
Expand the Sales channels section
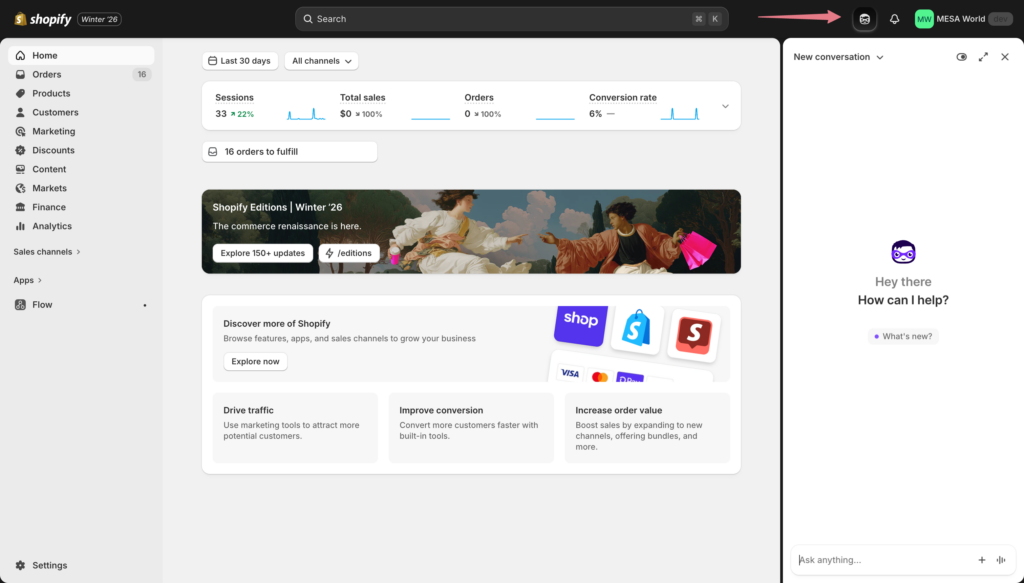45,252
